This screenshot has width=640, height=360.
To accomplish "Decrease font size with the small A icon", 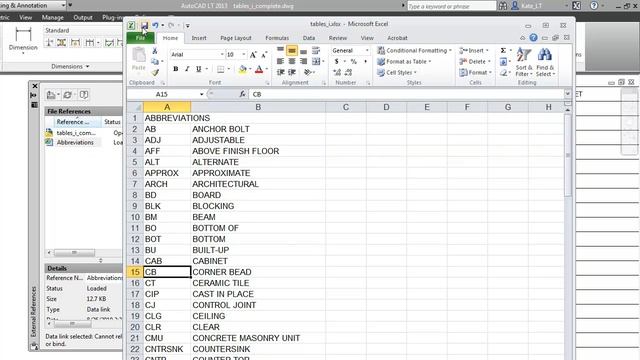I will (x=264, y=55).
